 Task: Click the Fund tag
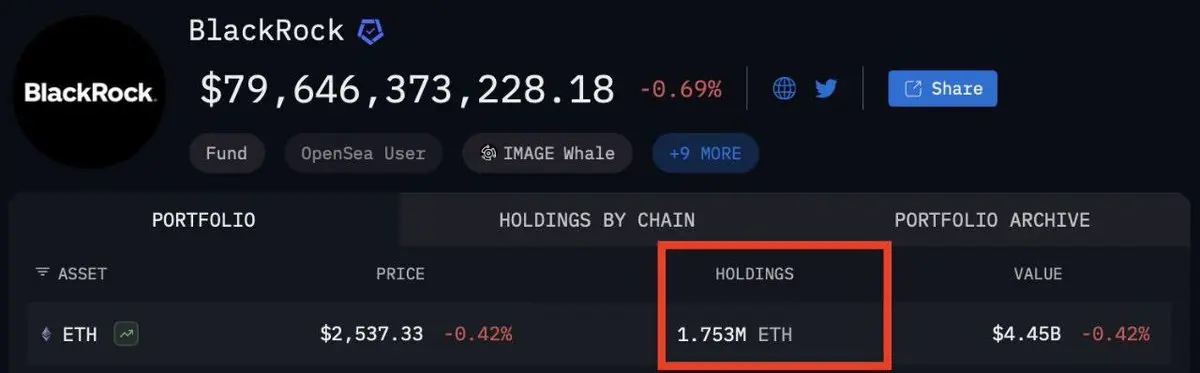pyautogui.click(x=227, y=154)
